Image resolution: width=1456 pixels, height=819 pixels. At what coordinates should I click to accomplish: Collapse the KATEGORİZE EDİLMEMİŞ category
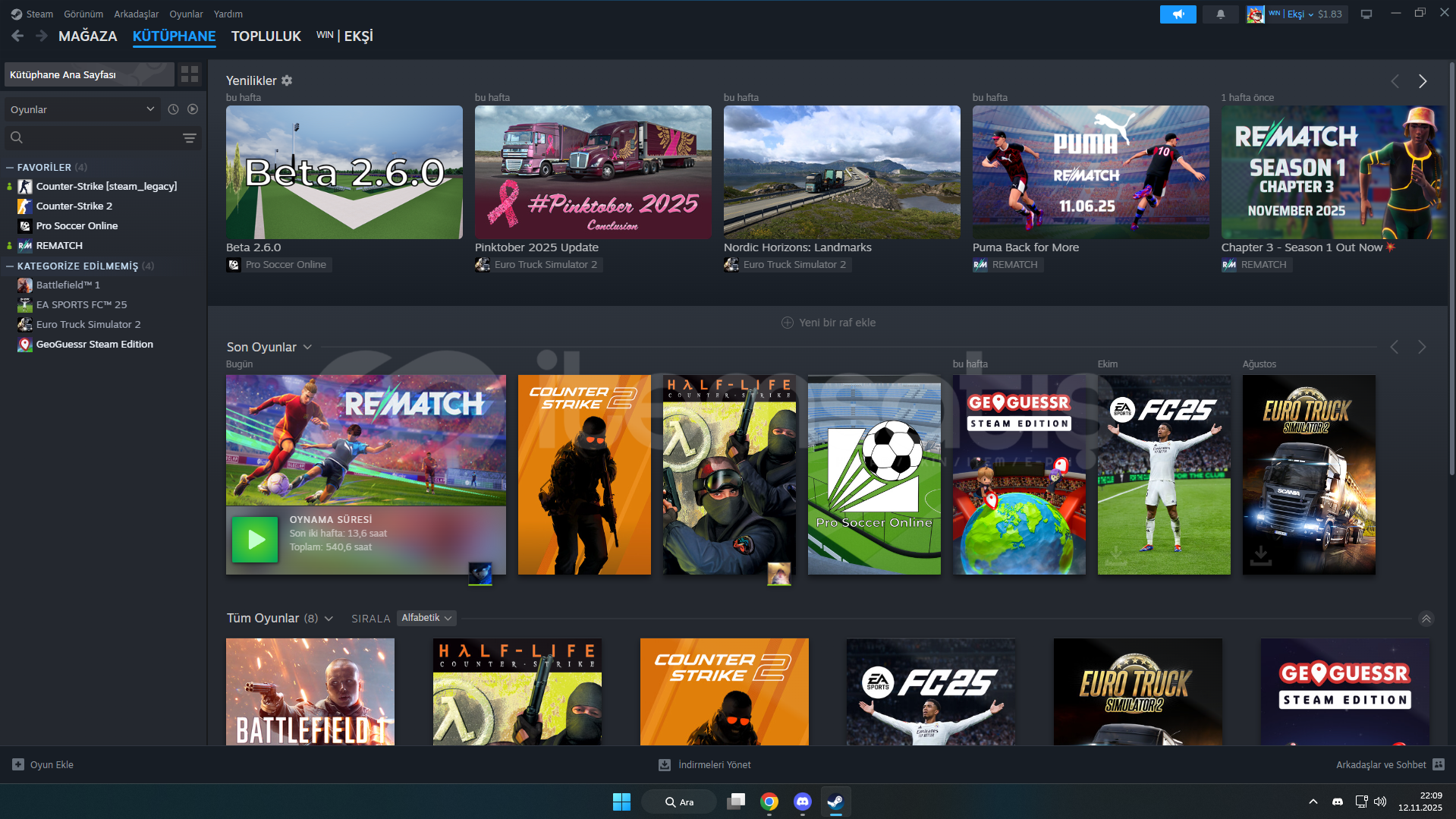10,266
